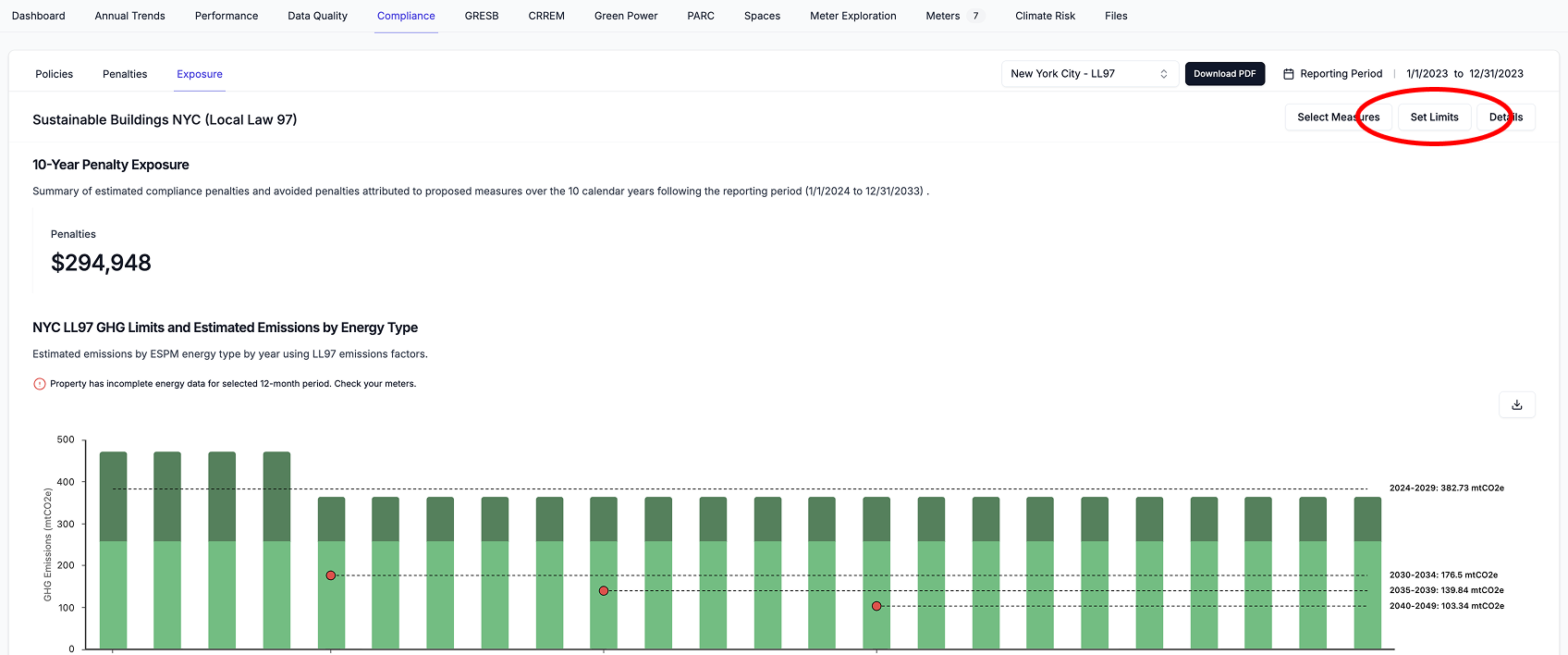Click the red marker on the 2035-2039 limit line

[604, 590]
